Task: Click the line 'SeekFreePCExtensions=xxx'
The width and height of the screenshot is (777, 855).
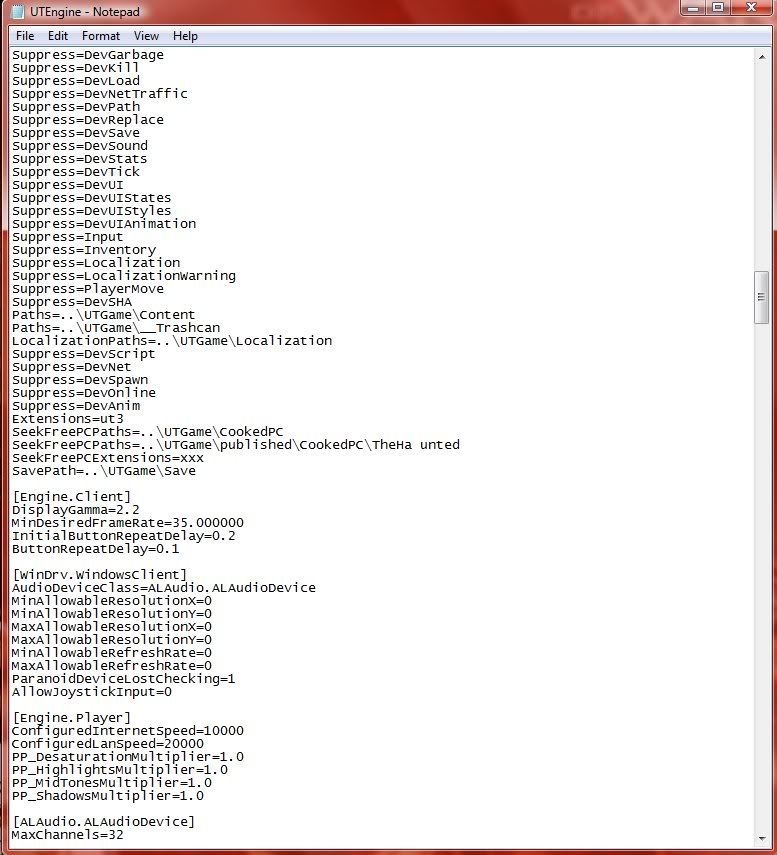Action: click(x=108, y=458)
